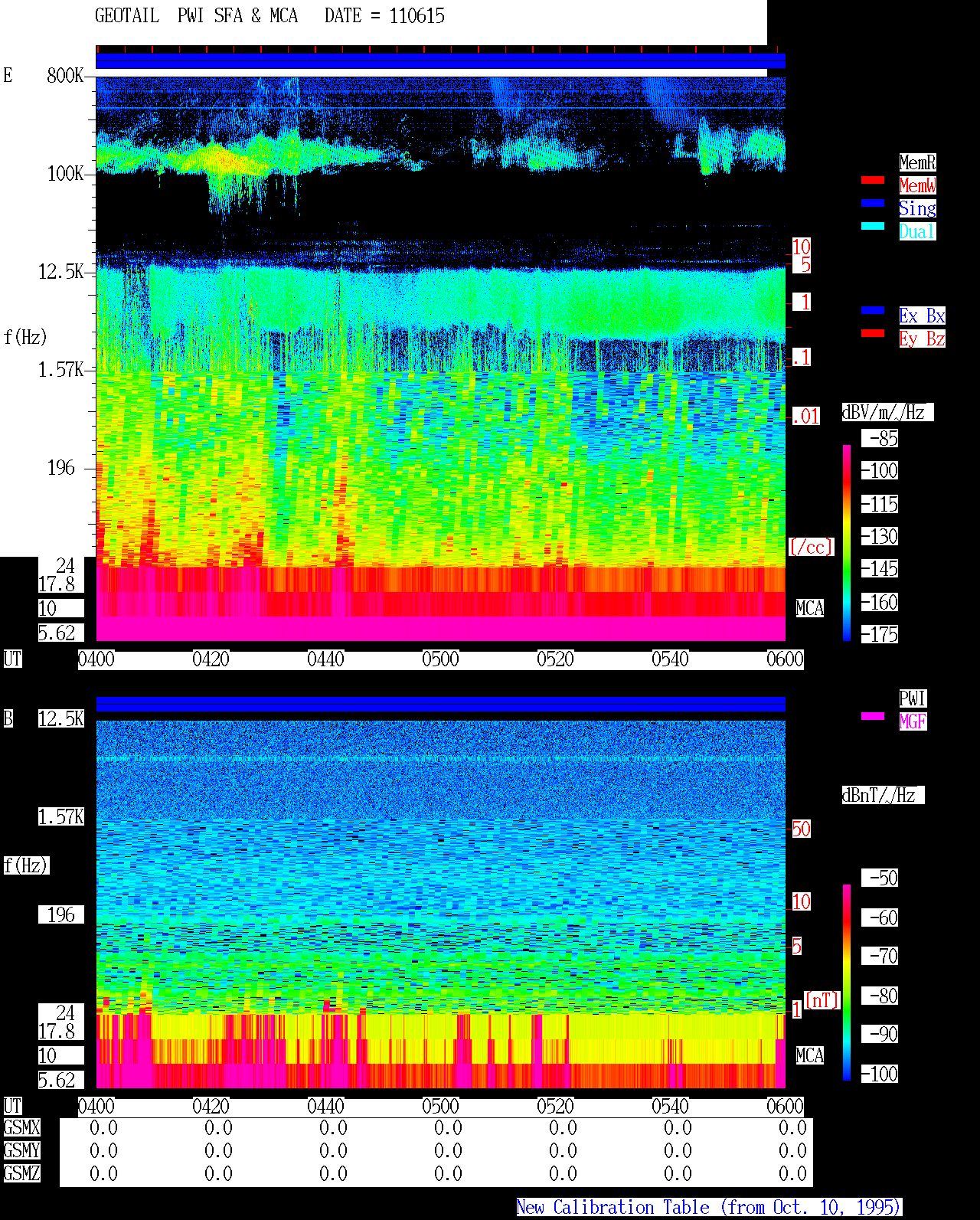Click 0540 on the B panel time axis
This screenshot has height=1220, width=980.
pos(671,1106)
